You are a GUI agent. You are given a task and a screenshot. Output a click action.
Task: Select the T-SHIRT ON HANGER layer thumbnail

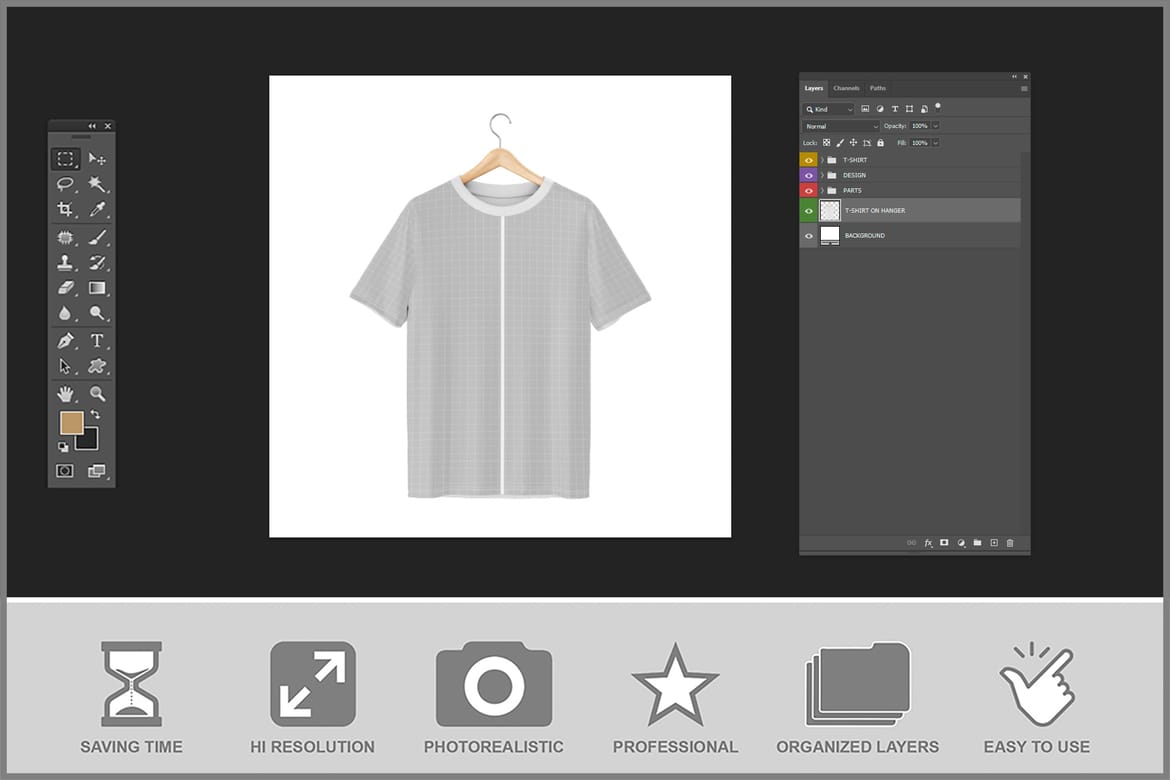coord(830,210)
